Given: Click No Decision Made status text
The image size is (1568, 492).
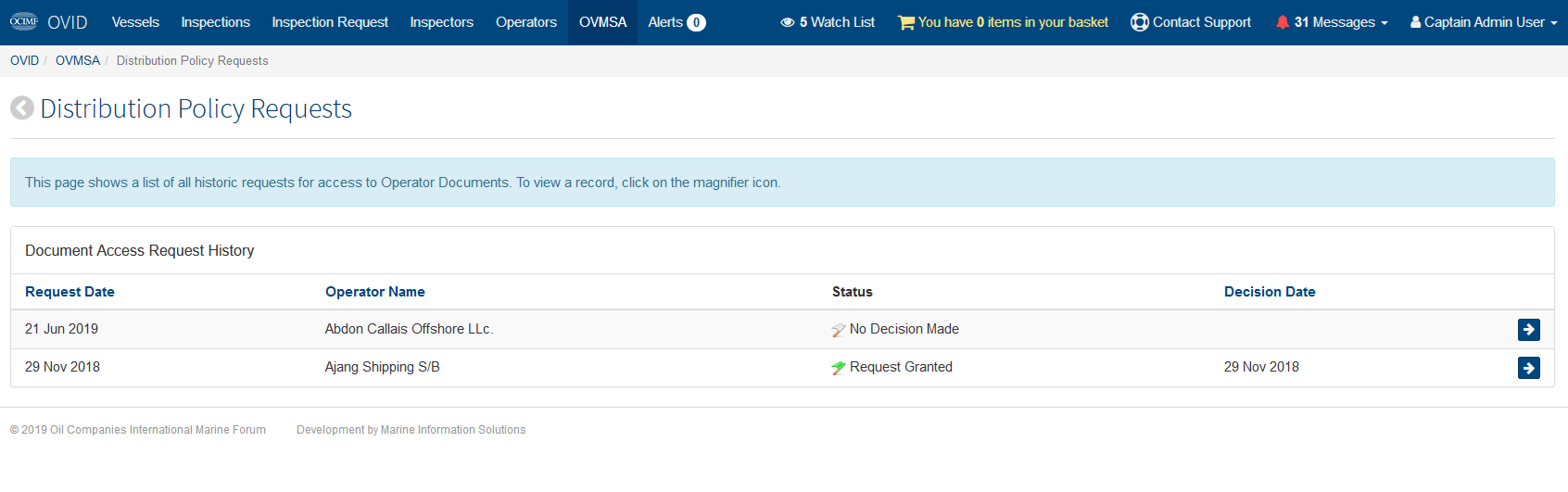Looking at the screenshot, I should pyautogui.click(x=904, y=329).
